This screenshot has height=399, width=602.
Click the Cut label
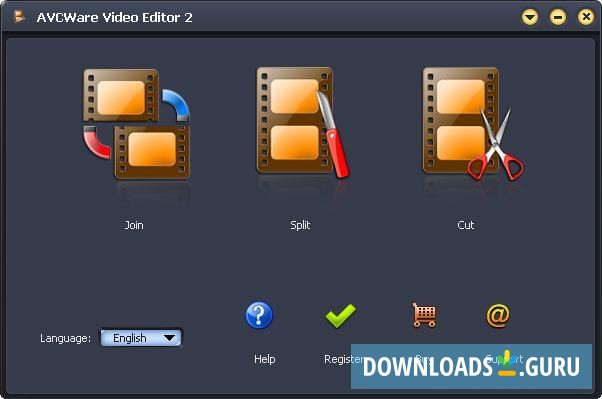pyautogui.click(x=466, y=225)
